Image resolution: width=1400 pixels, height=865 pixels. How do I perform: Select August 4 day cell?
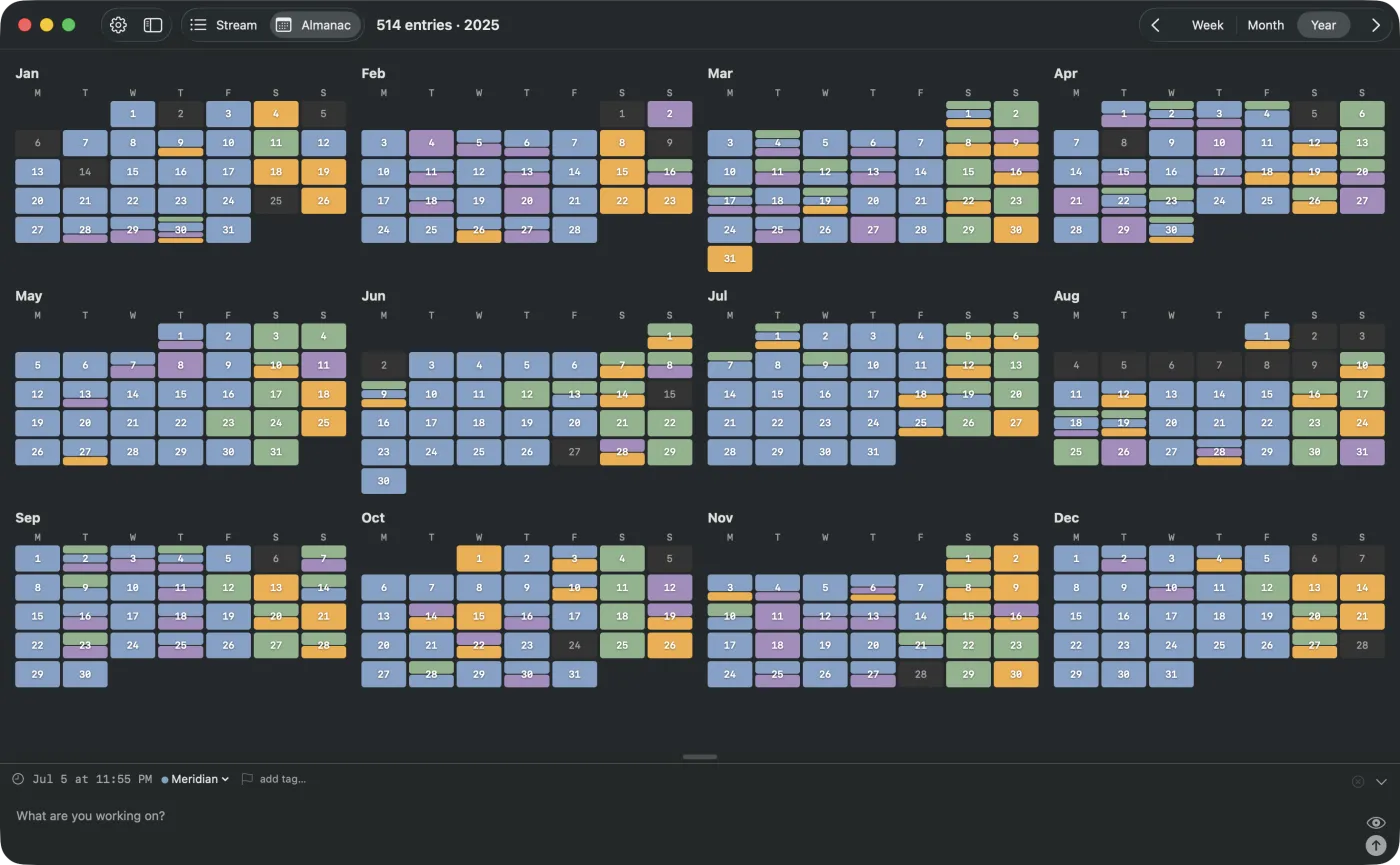pyautogui.click(x=1076, y=365)
